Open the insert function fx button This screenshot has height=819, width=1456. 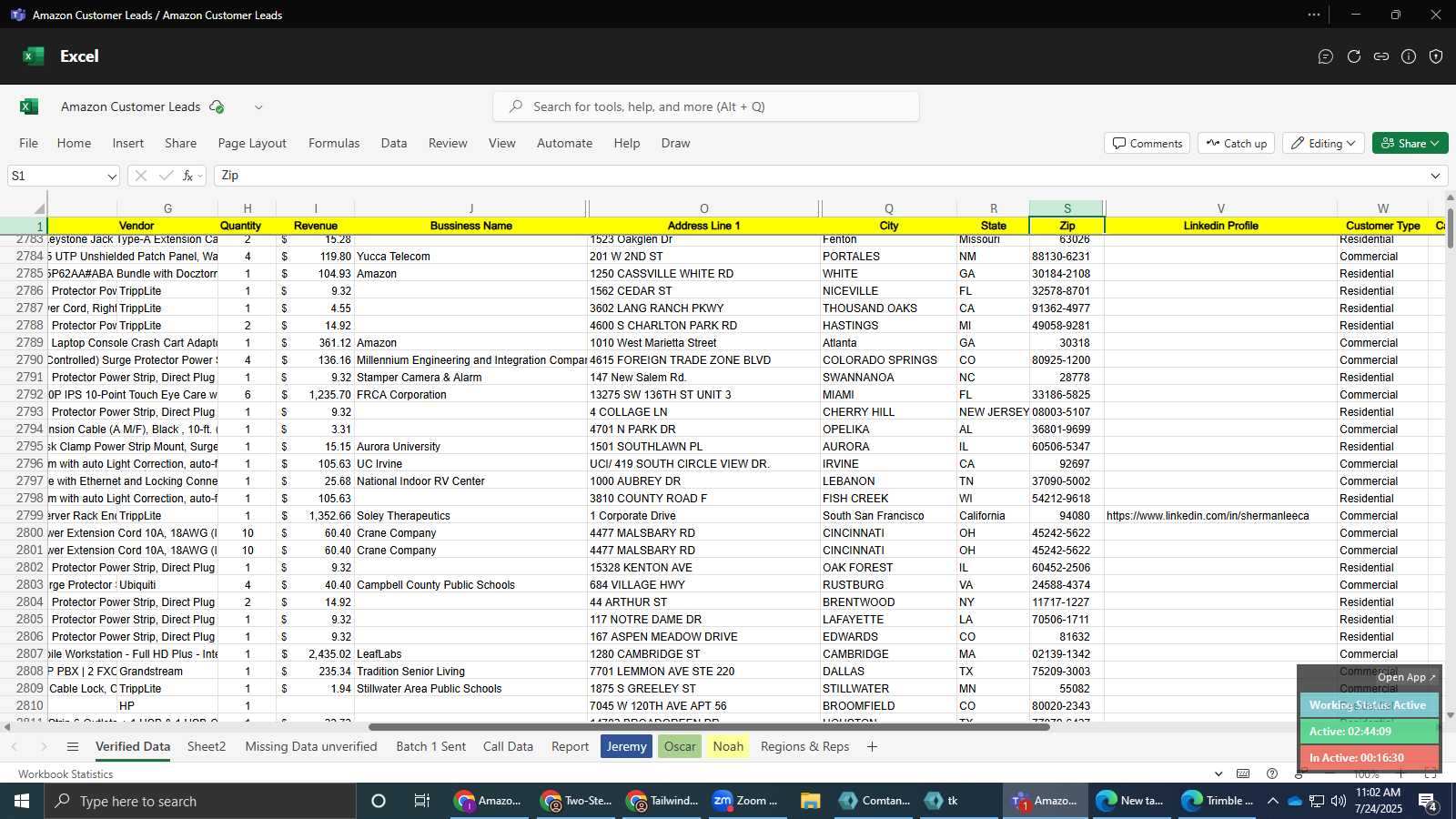click(187, 176)
